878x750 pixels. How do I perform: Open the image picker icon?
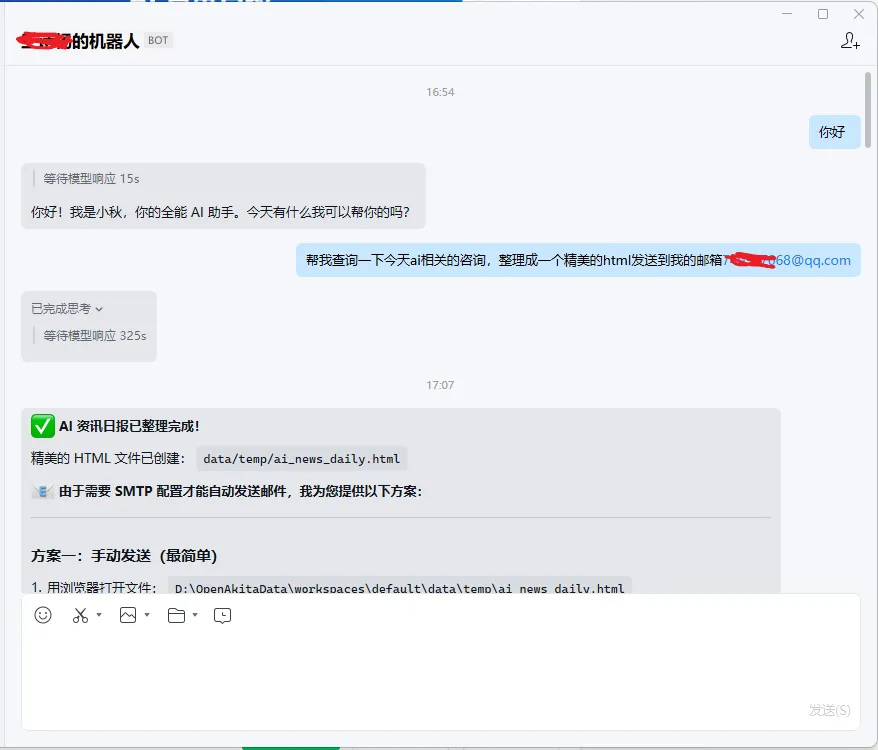[128, 615]
